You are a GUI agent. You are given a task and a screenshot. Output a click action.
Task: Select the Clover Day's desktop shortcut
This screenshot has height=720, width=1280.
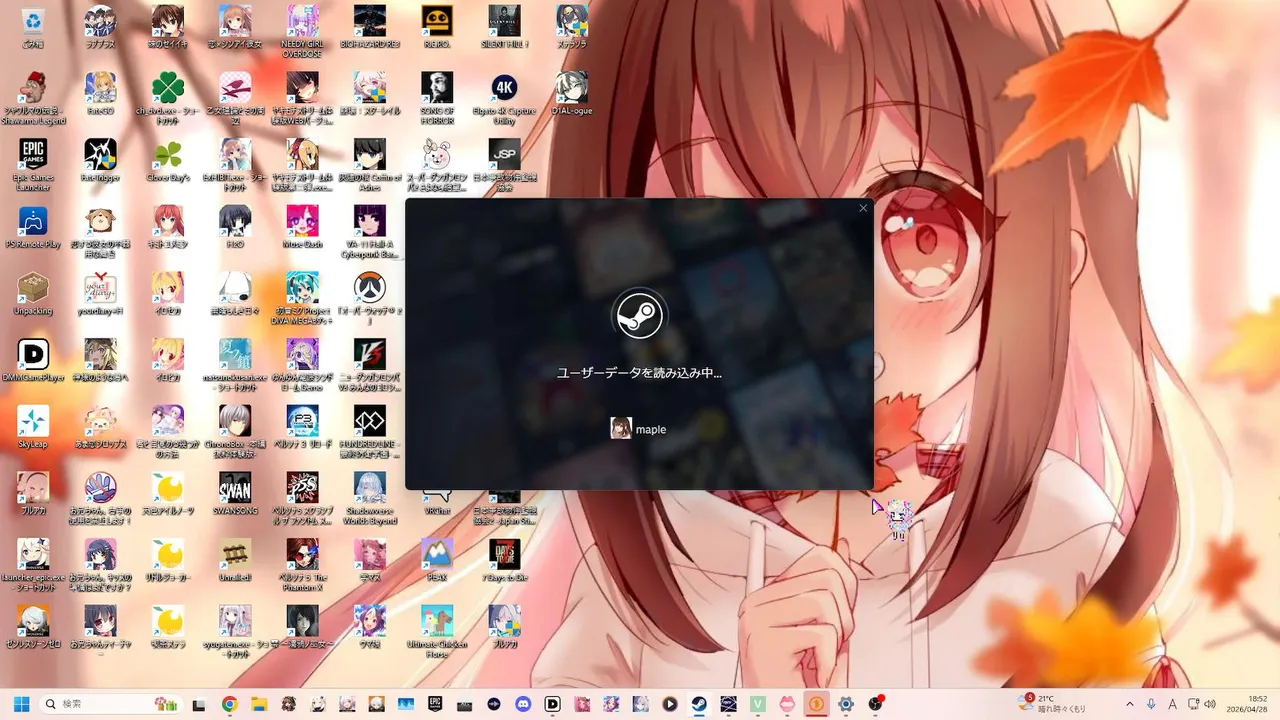[167, 161]
